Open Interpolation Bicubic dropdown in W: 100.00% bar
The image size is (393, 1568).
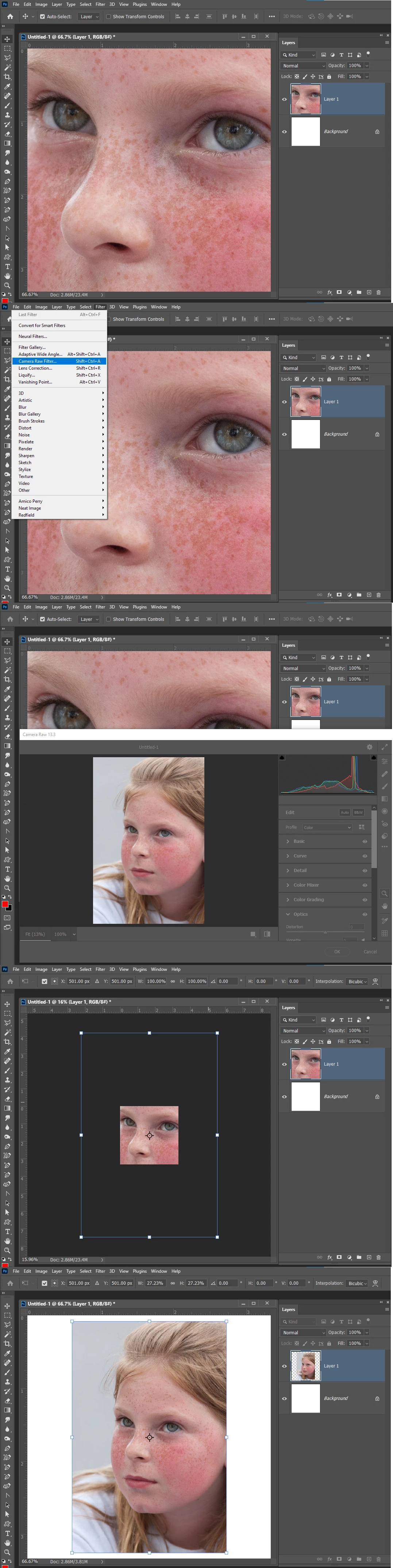[358, 981]
